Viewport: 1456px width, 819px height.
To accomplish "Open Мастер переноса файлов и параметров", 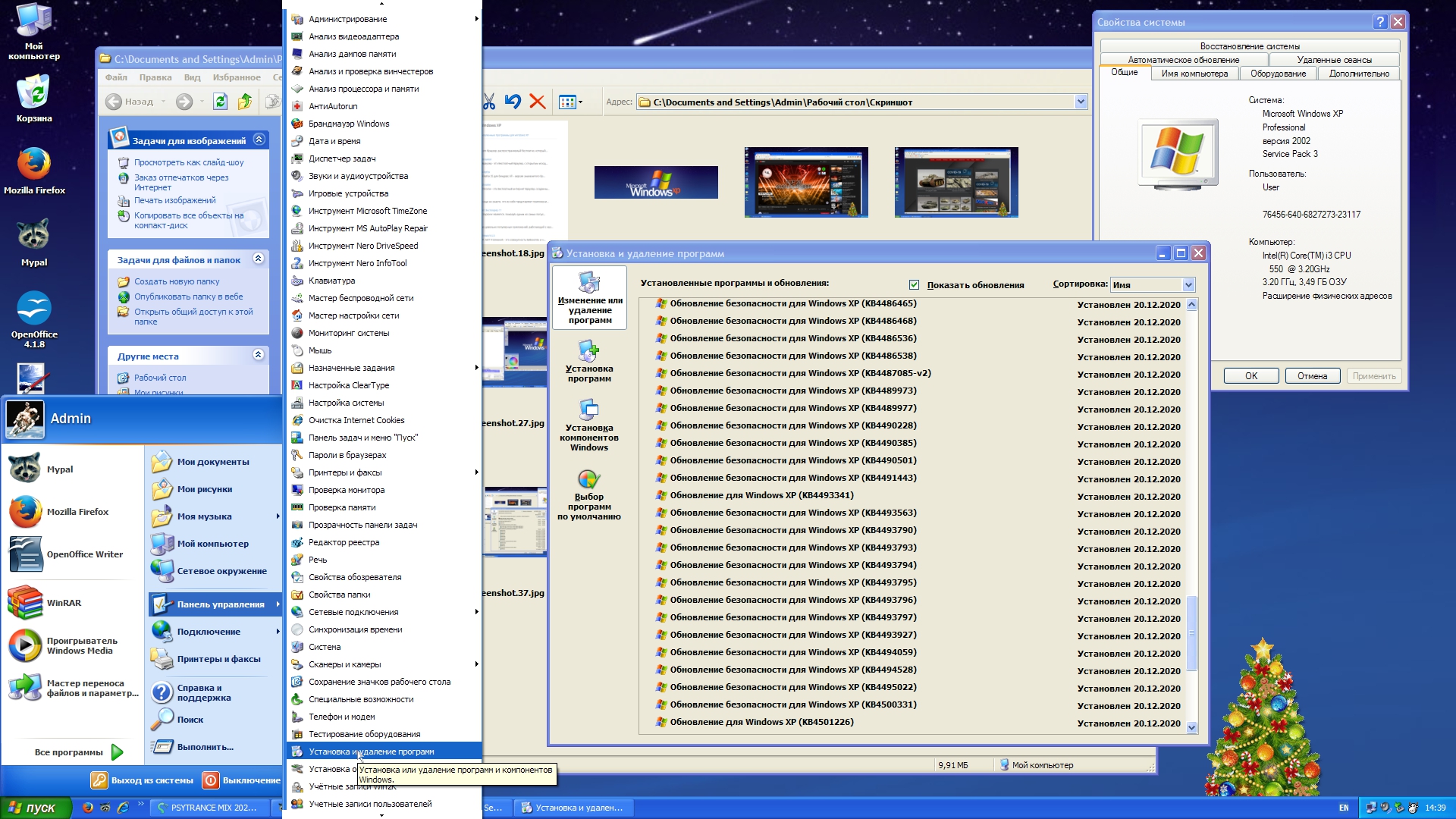I will pos(74,688).
